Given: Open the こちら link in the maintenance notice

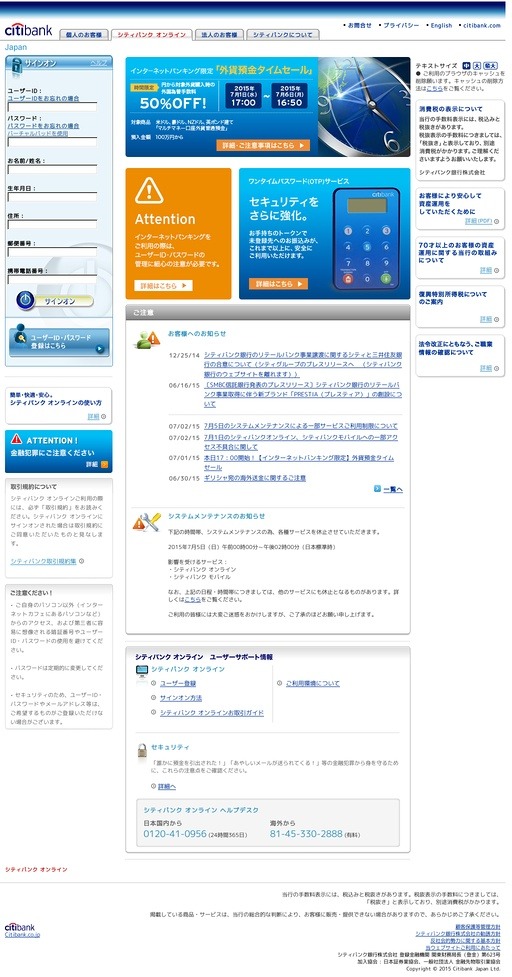Looking at the screenshot, I should [x=192, y=599].
